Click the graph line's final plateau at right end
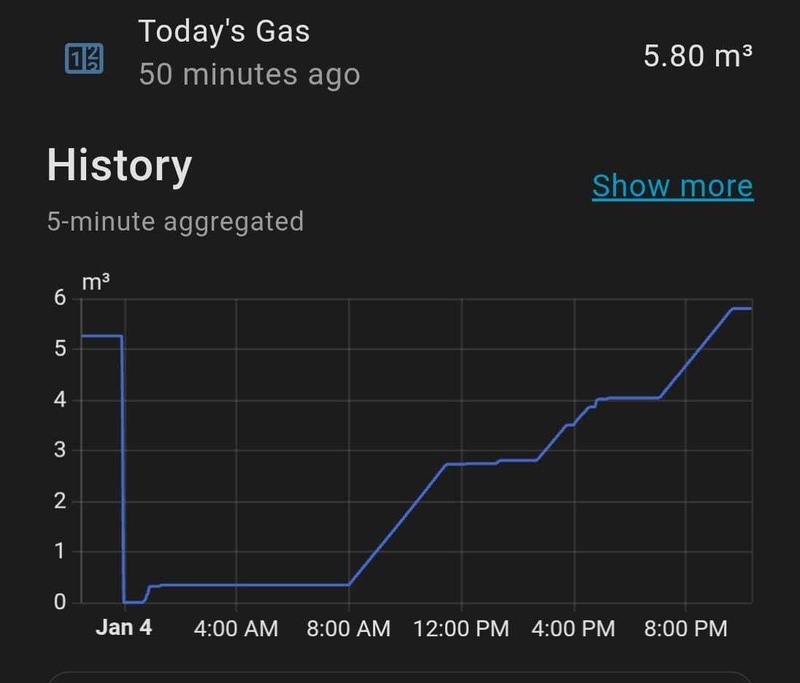 click(x=741, y=309)
